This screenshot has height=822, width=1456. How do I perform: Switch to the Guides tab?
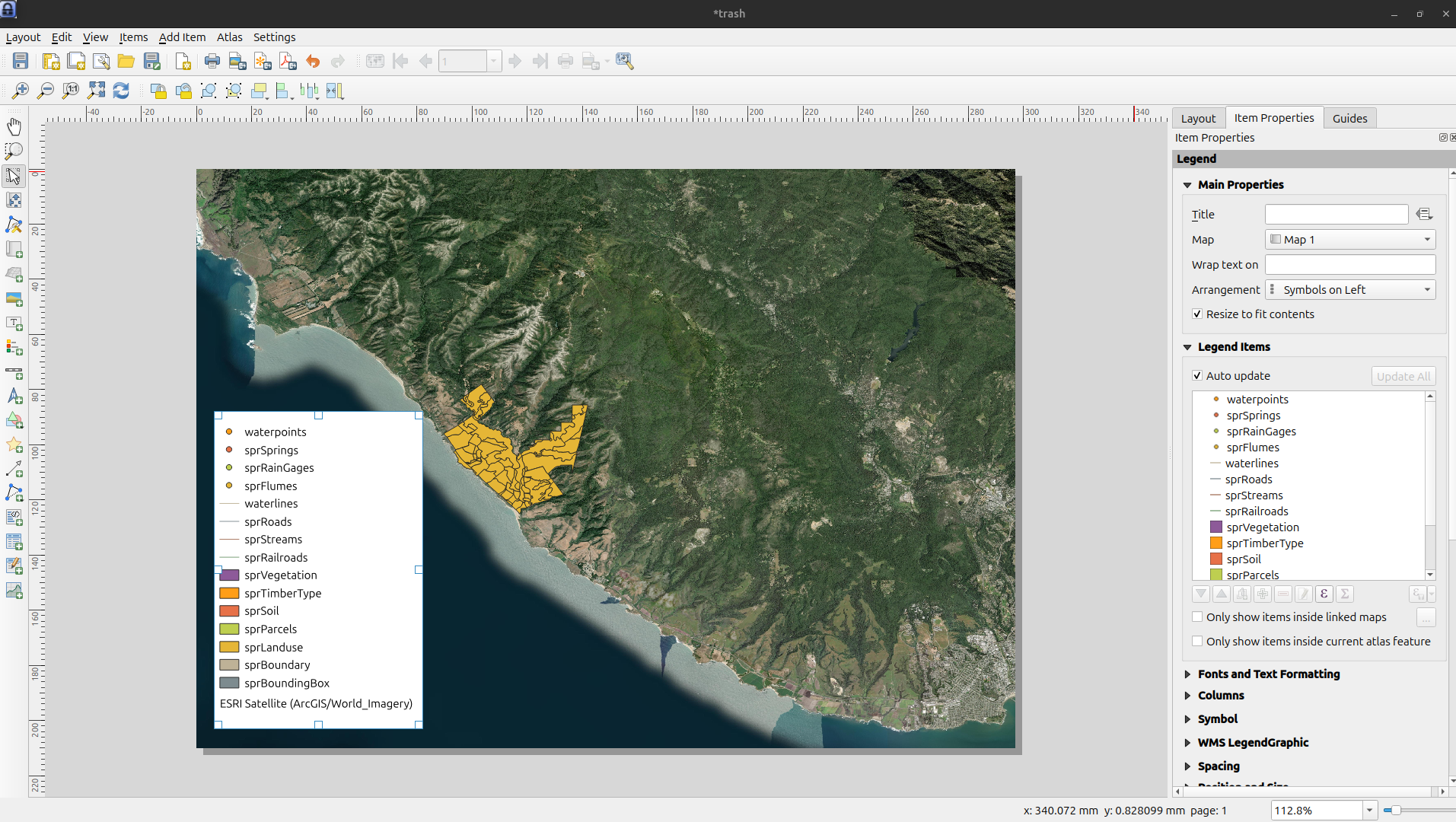point(1349,118)
